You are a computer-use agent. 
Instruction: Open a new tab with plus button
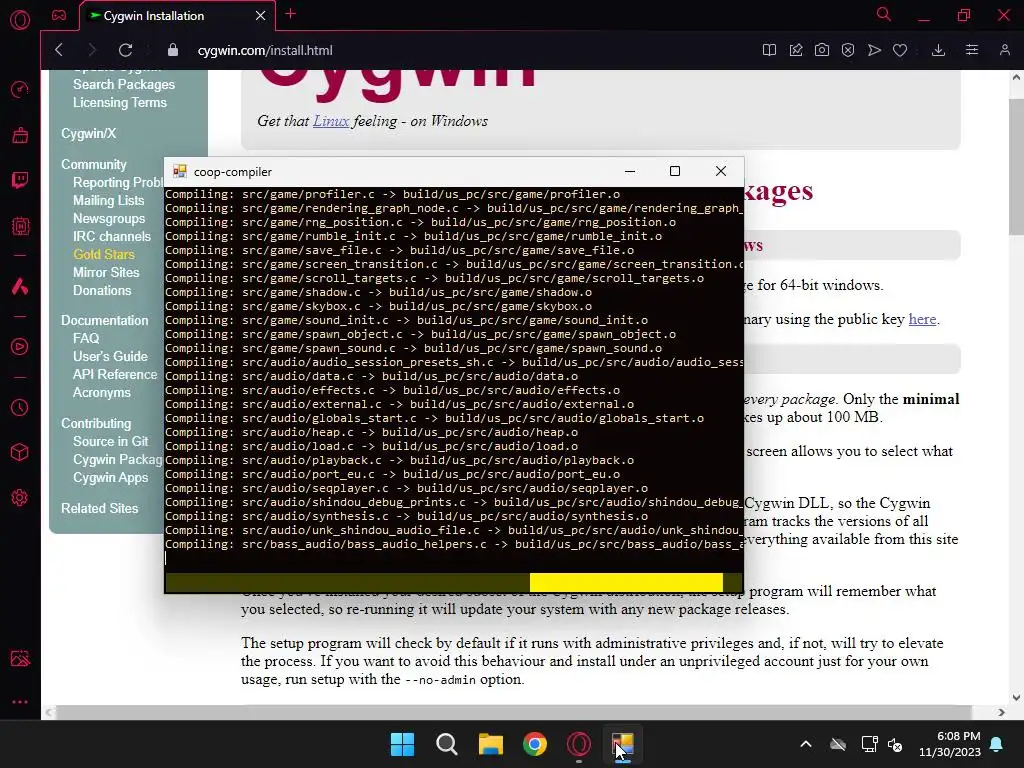pyautogui.click(x=291, y=14)
